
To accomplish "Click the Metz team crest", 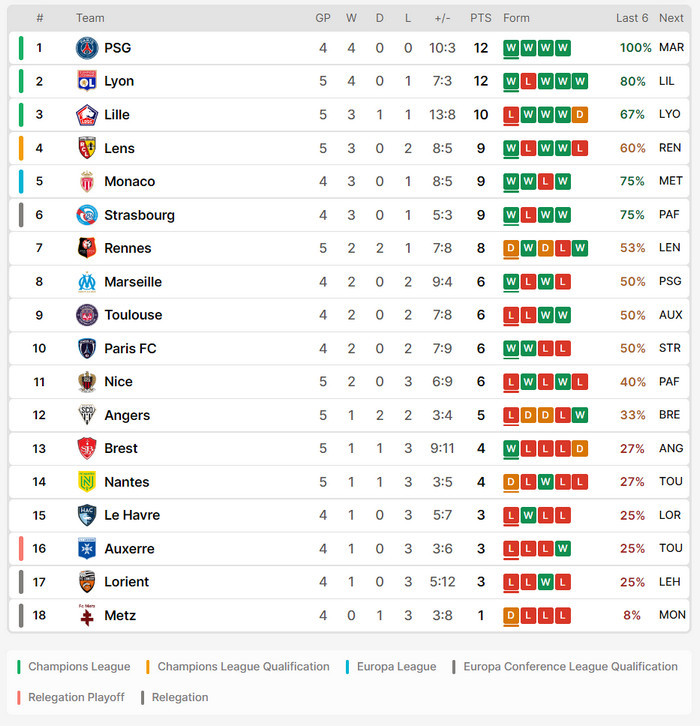I will (87, 616).
